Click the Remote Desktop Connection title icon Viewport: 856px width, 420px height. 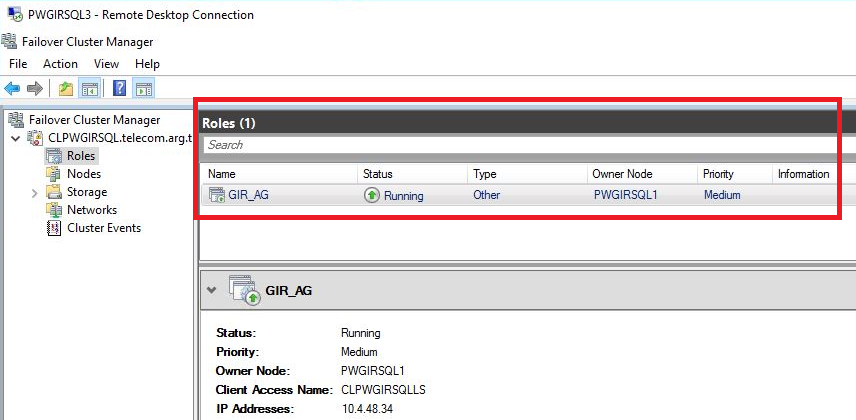tap(15, 15)
